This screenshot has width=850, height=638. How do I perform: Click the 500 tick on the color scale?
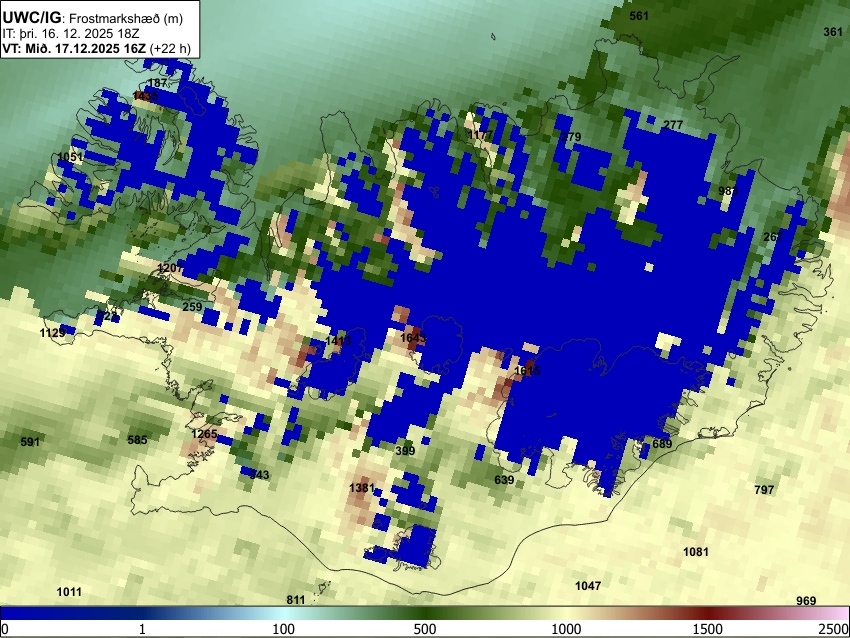pyautogui.click(x=425, y=629)
